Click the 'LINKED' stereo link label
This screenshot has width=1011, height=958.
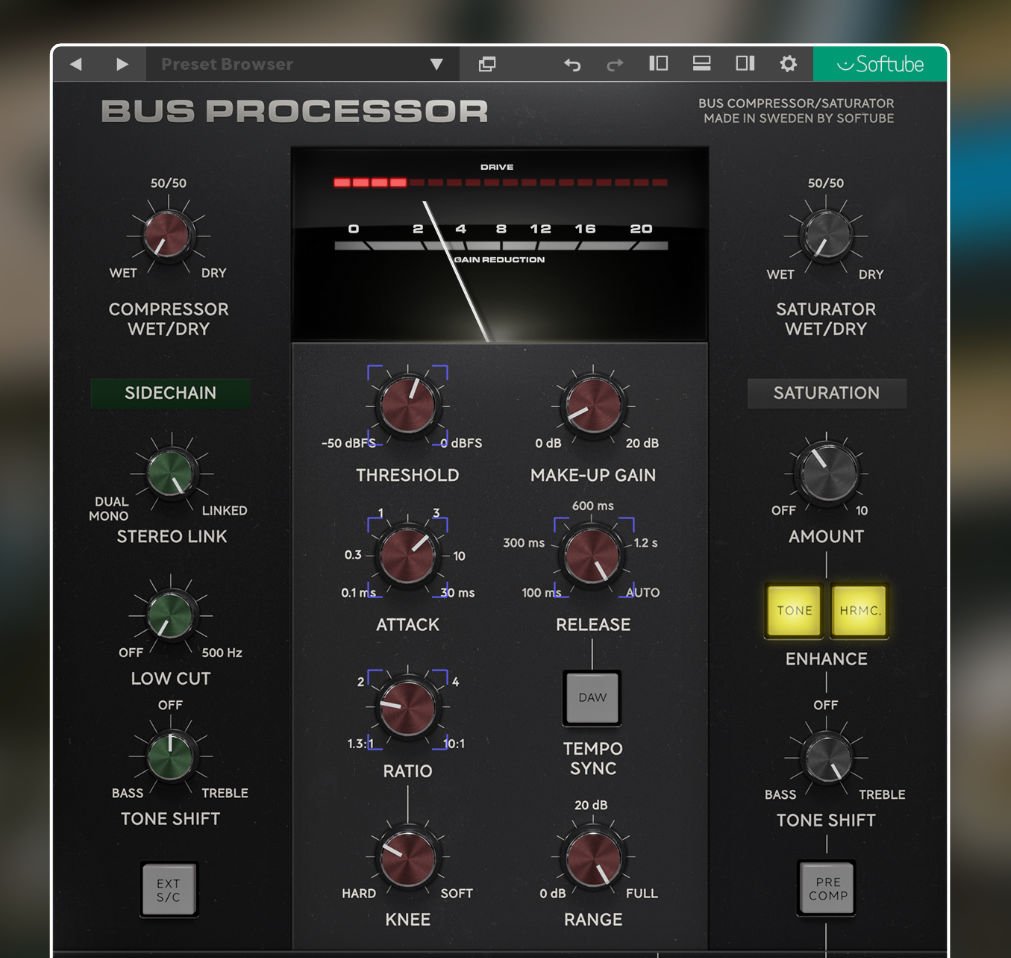pos(224,511)
